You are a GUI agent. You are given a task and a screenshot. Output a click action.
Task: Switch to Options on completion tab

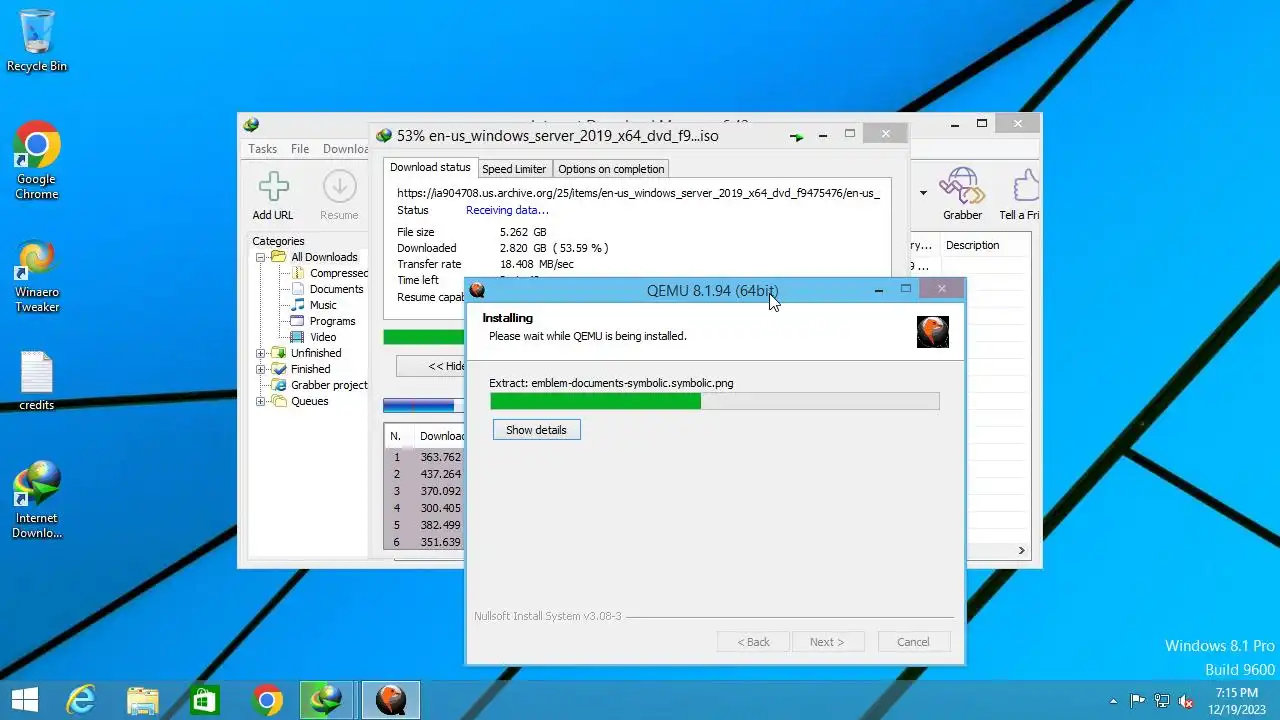pos(611,169)
